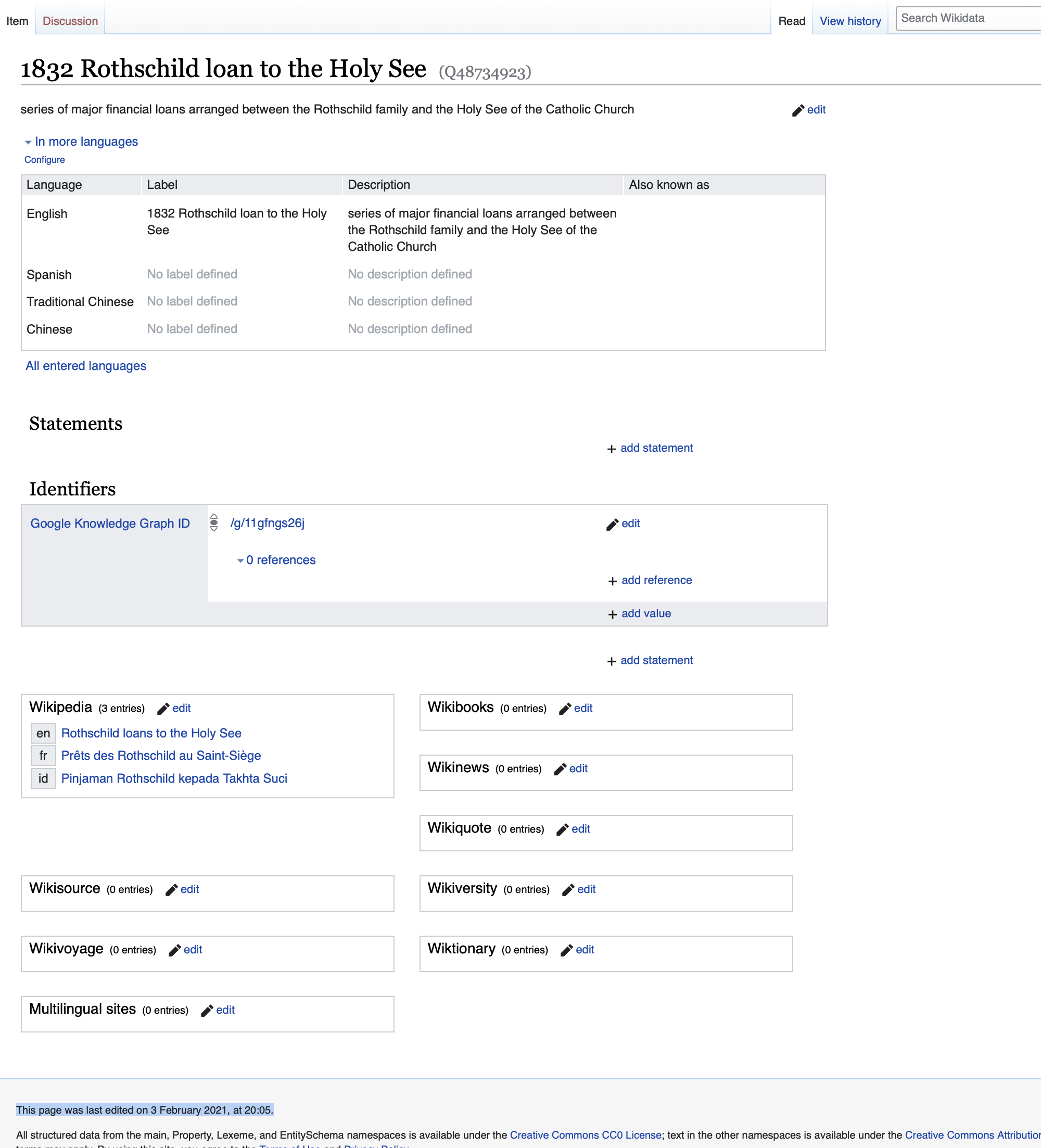Click the Q48734923 item identifier

pos(485,72)
